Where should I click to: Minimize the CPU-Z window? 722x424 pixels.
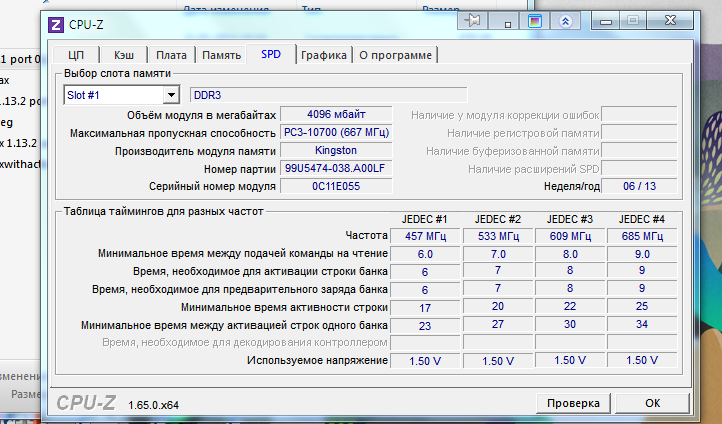click(x=605, y=21)
